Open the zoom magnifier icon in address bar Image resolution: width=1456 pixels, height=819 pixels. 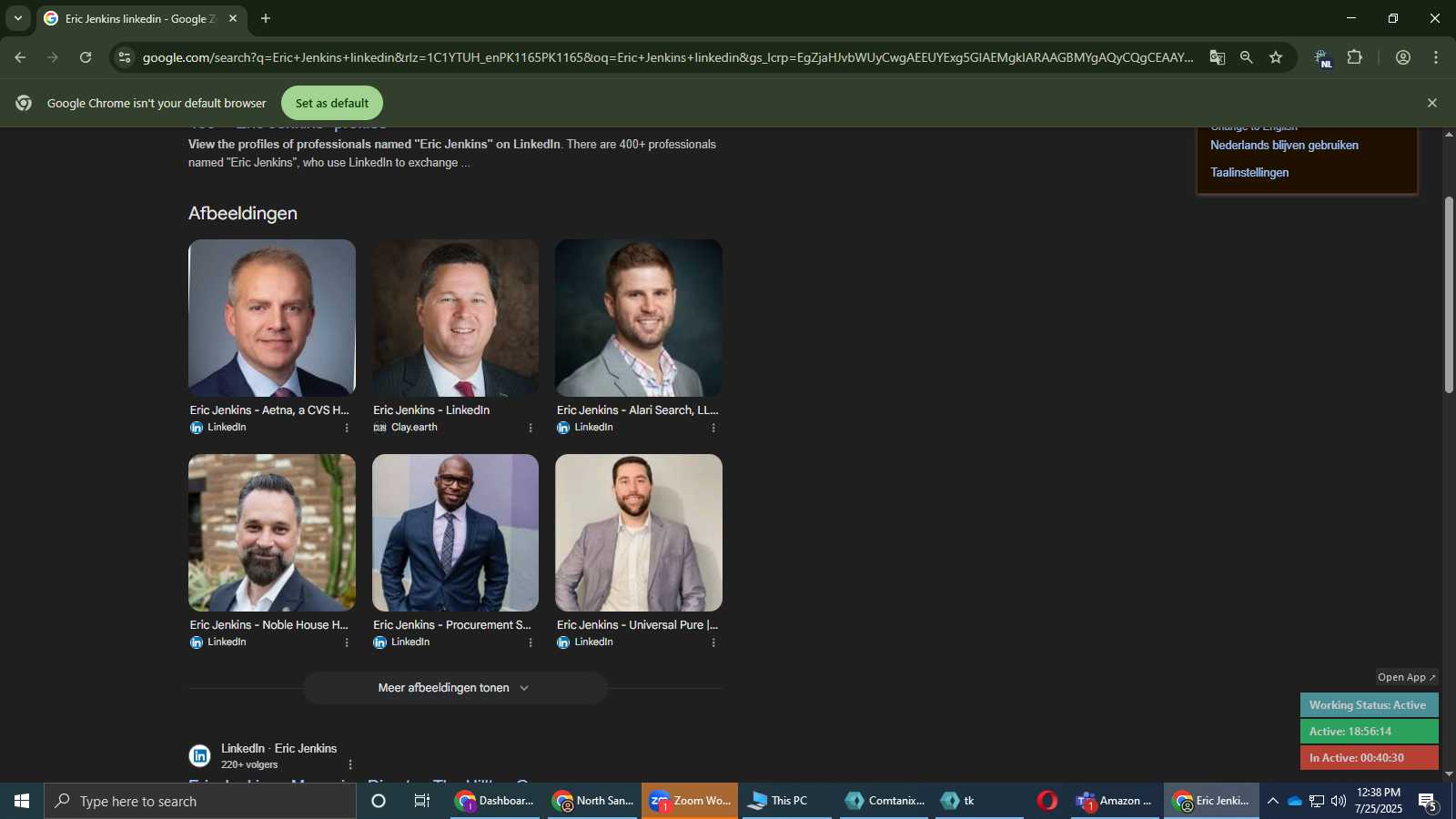click(1247, 57)
